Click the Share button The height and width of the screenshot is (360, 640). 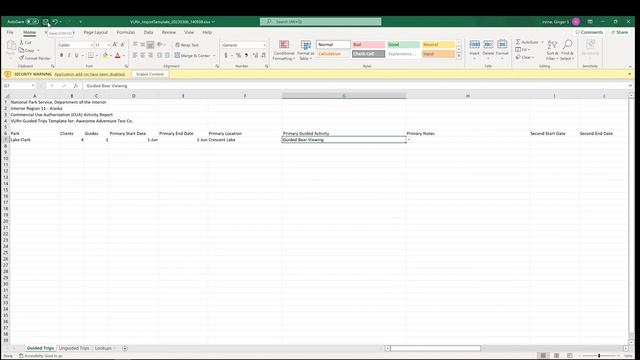pyautogui.click(x=619, y=32)
